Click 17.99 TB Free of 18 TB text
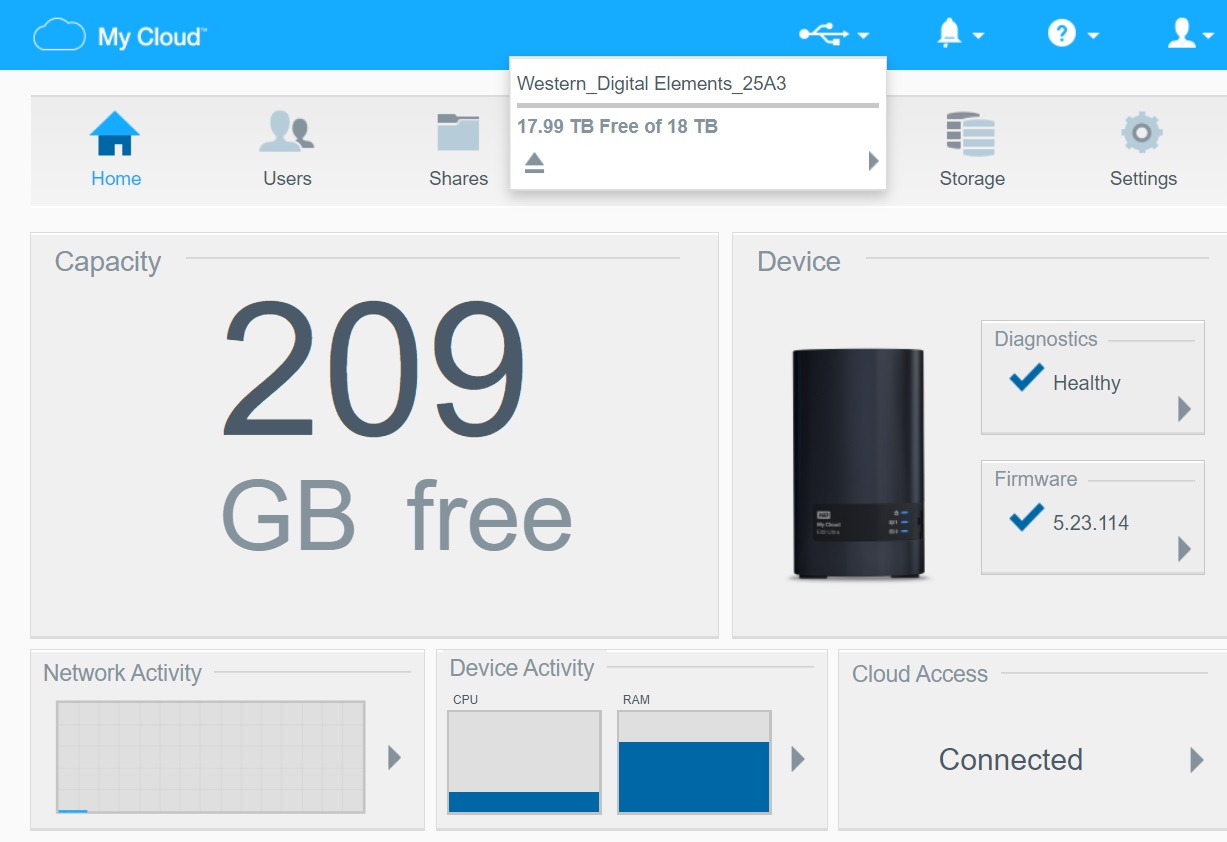 pyautogui.click(x=617, y=127)
